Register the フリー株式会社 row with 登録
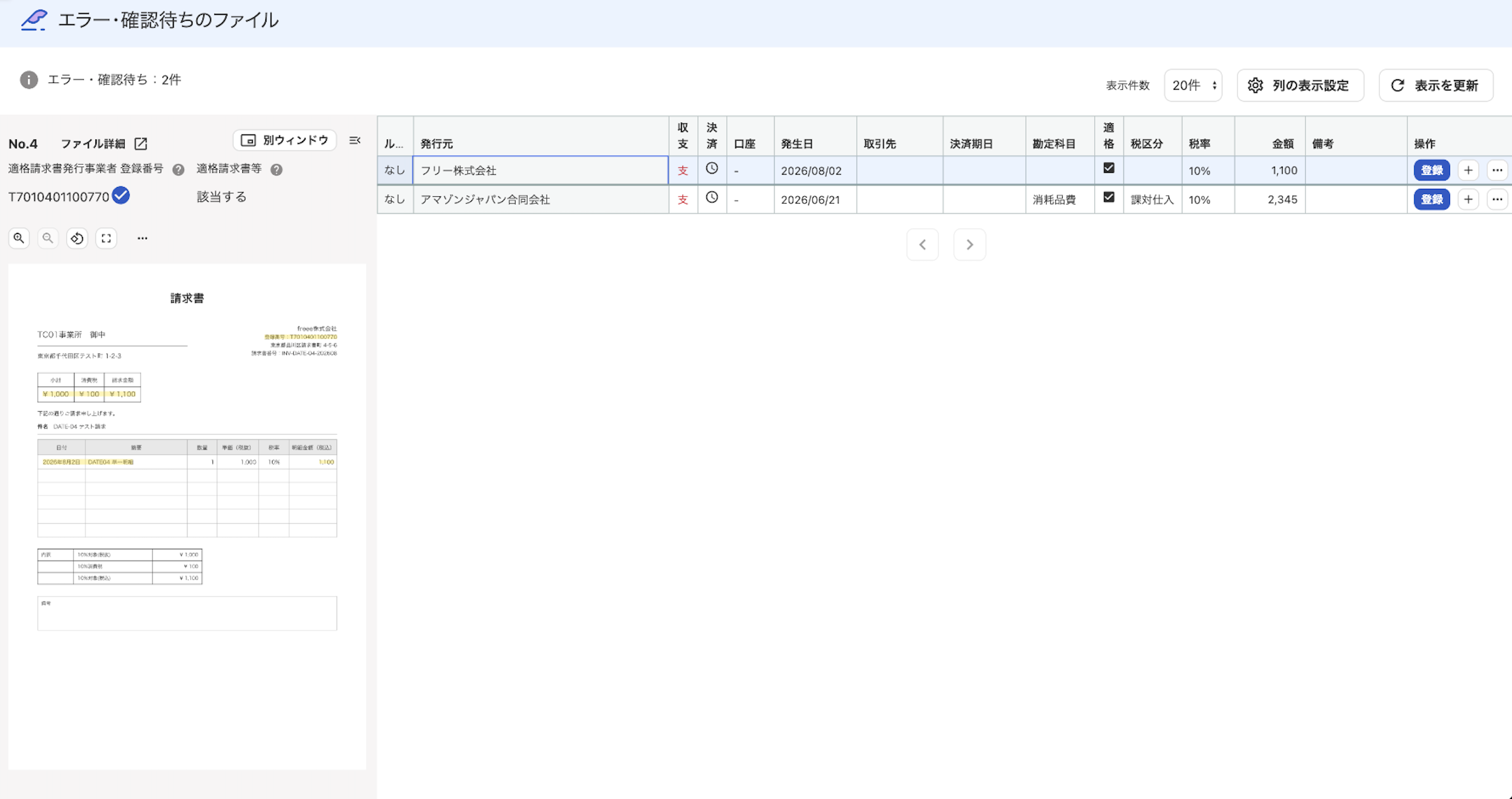 (1431, 170)
